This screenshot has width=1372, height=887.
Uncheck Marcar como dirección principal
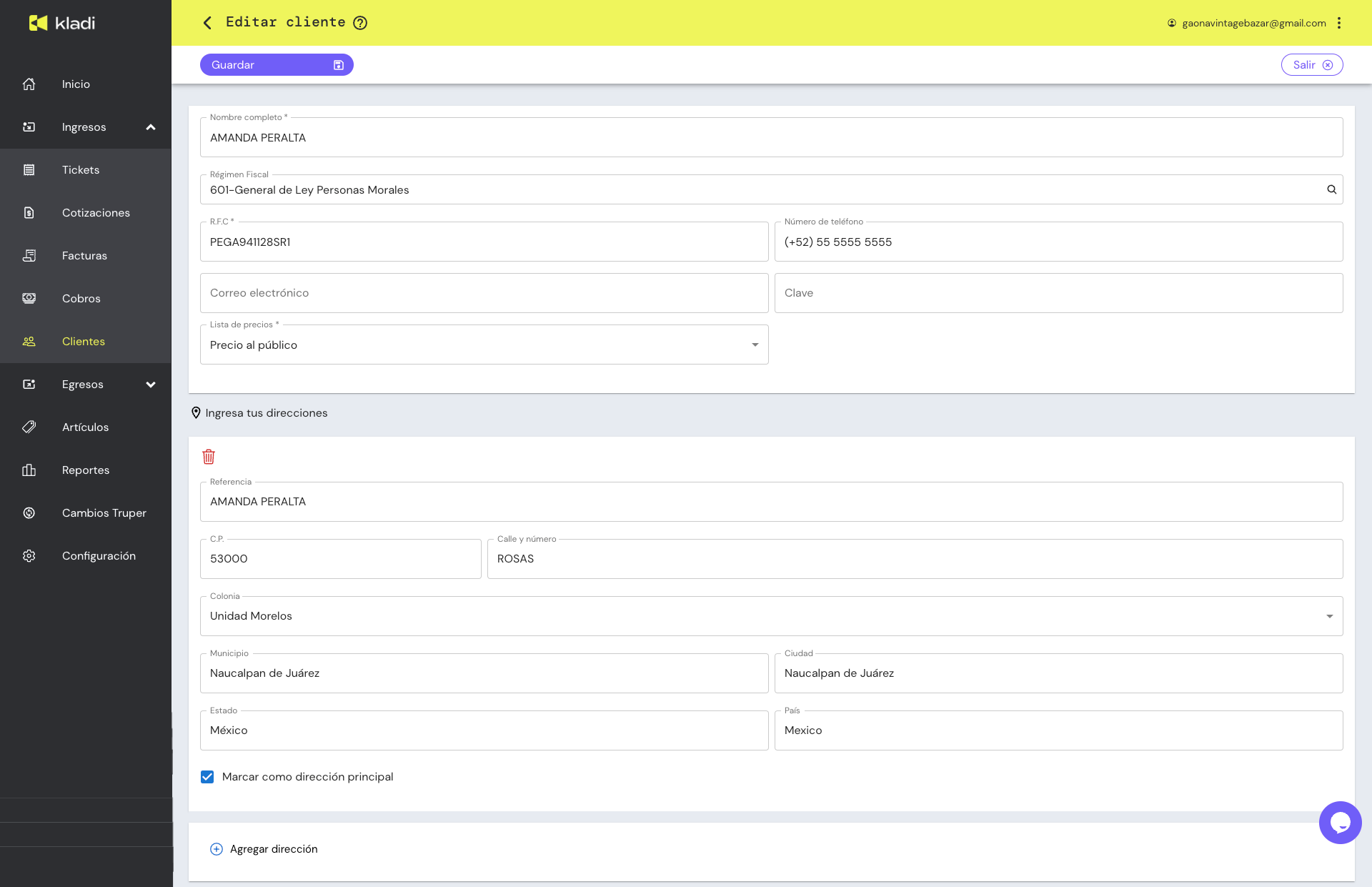[x=207, y=777]
